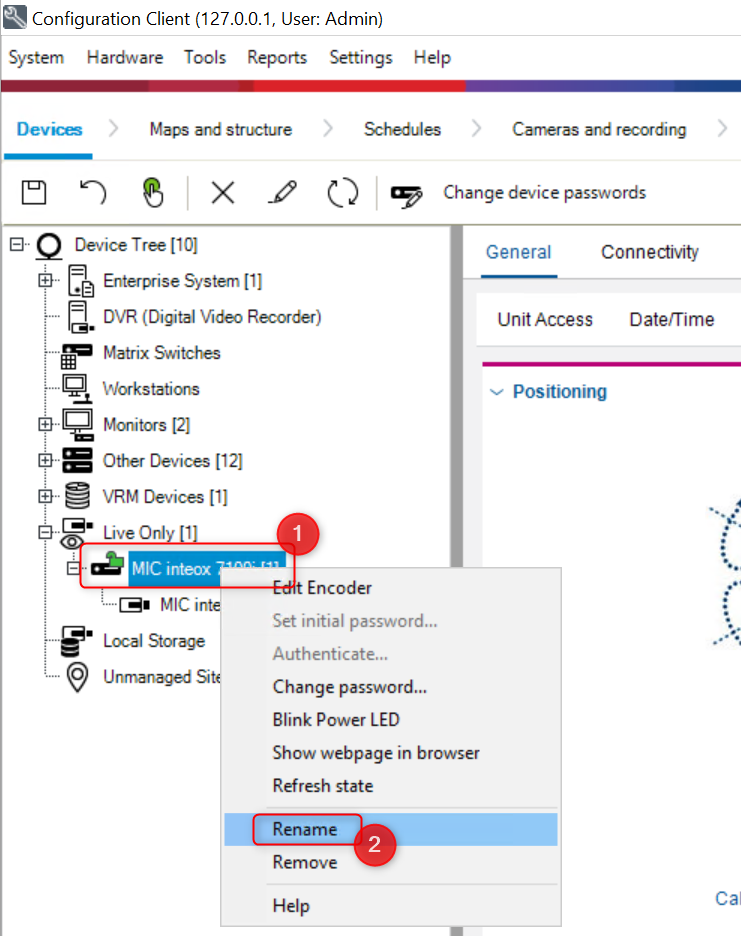Screen dimensions: 741x936
Task: Click the Other Devices rack icon
Action: pyautogui.click(x=78, y=460)
